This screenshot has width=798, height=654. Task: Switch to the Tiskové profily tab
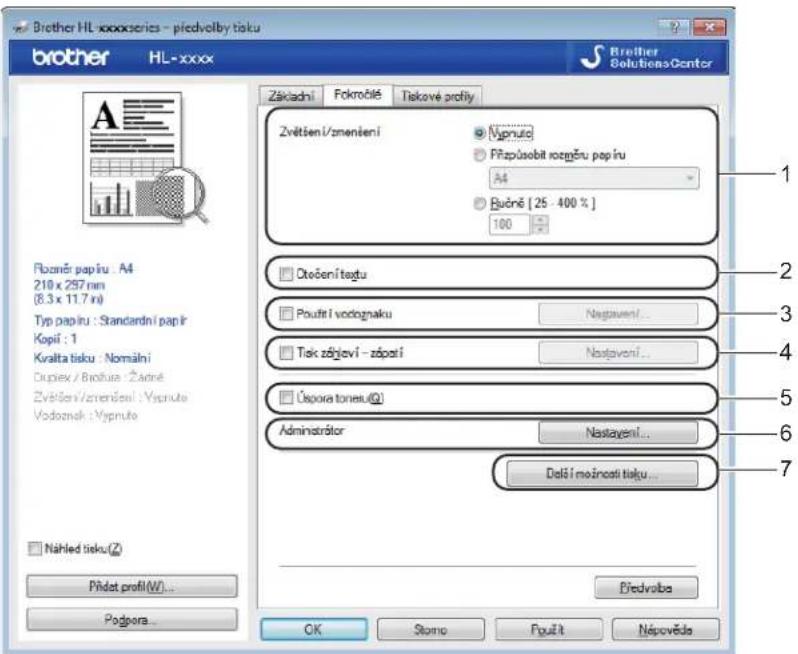point(438,96)
